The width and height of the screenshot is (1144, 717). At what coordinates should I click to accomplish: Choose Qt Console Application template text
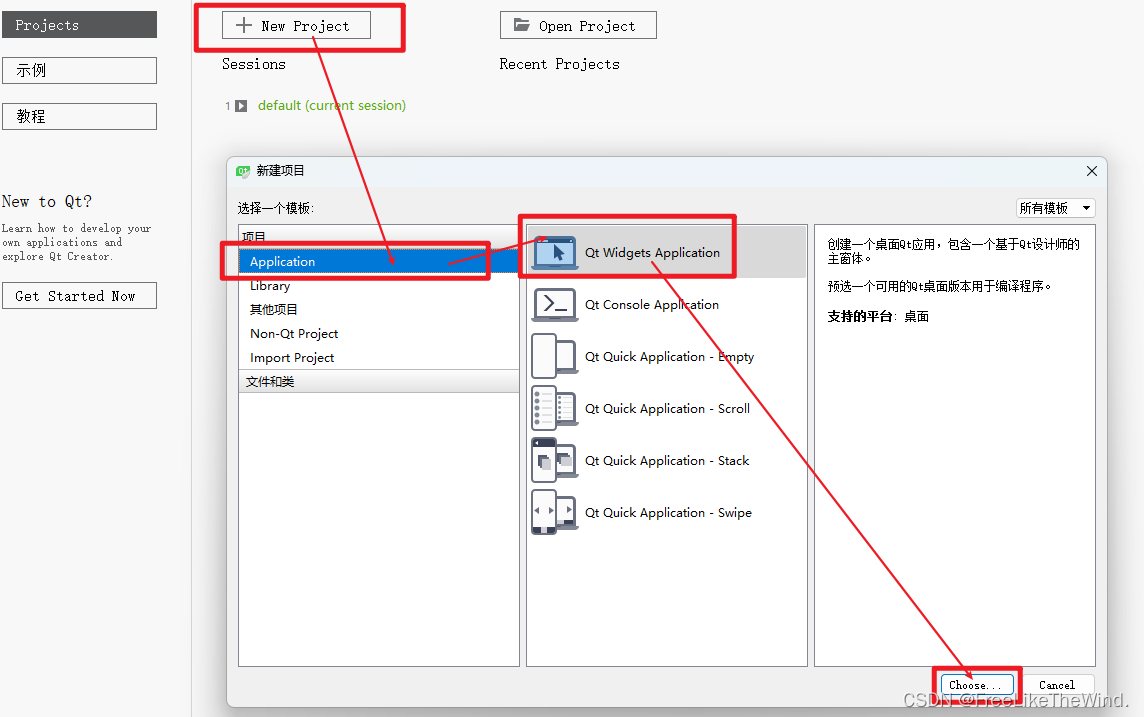(652, 305)
